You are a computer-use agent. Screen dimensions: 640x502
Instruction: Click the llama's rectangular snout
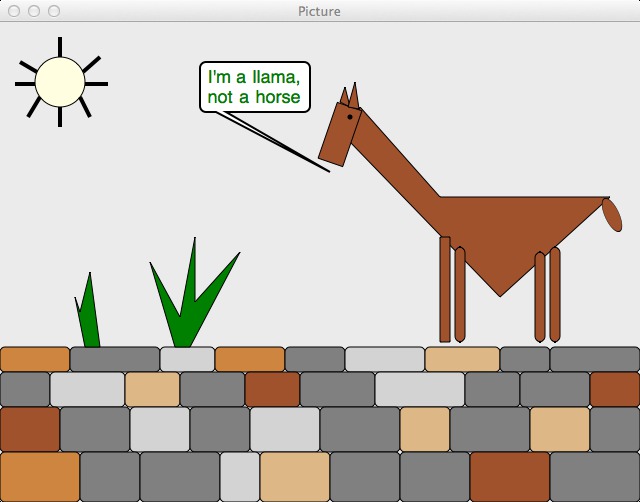tap(337, 138)
